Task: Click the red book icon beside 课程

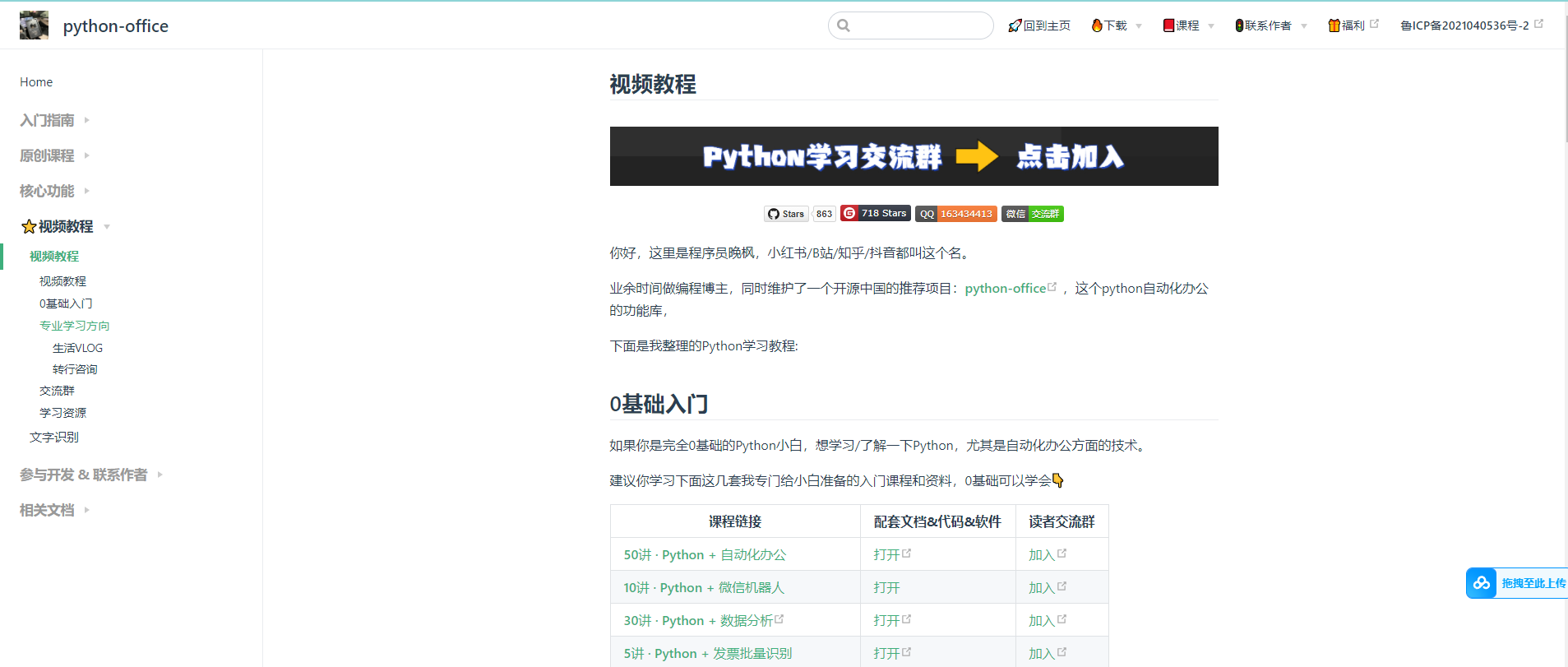Action: [1168, 25]
